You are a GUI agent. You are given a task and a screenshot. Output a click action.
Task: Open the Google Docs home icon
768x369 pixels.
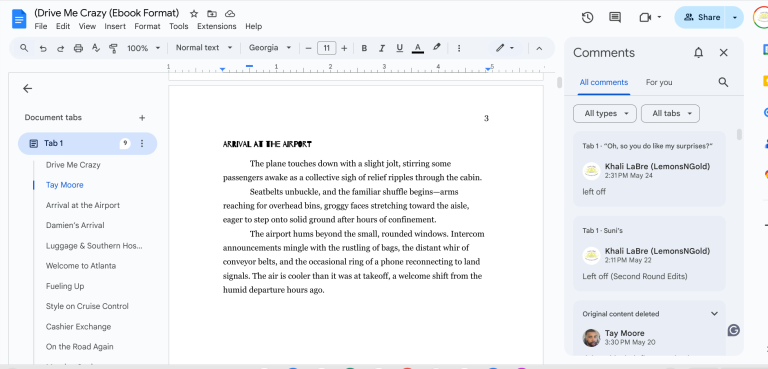tap(19, 19)
